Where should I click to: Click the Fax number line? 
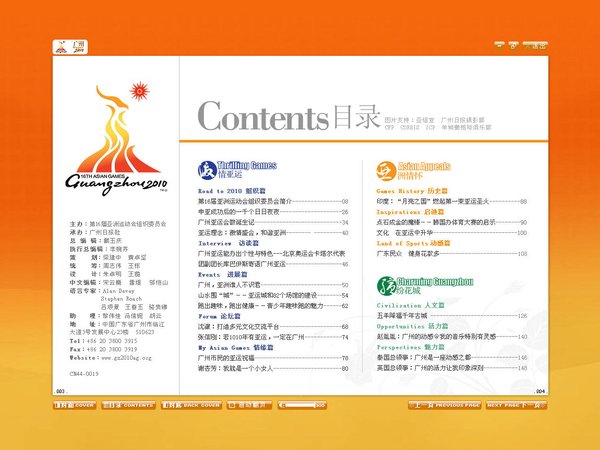103,349
